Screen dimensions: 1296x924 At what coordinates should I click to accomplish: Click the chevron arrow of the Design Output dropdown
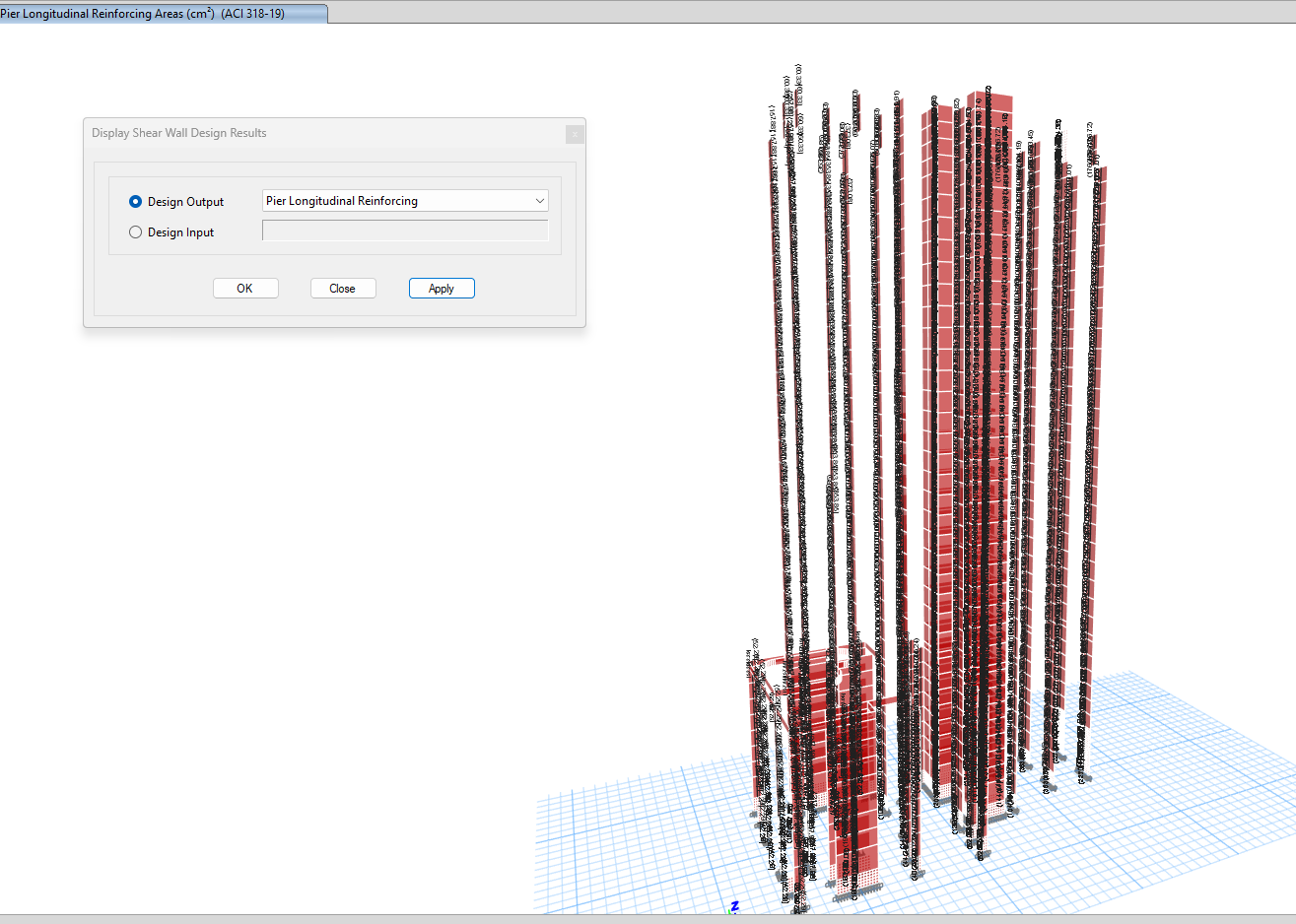click(539, 201)
